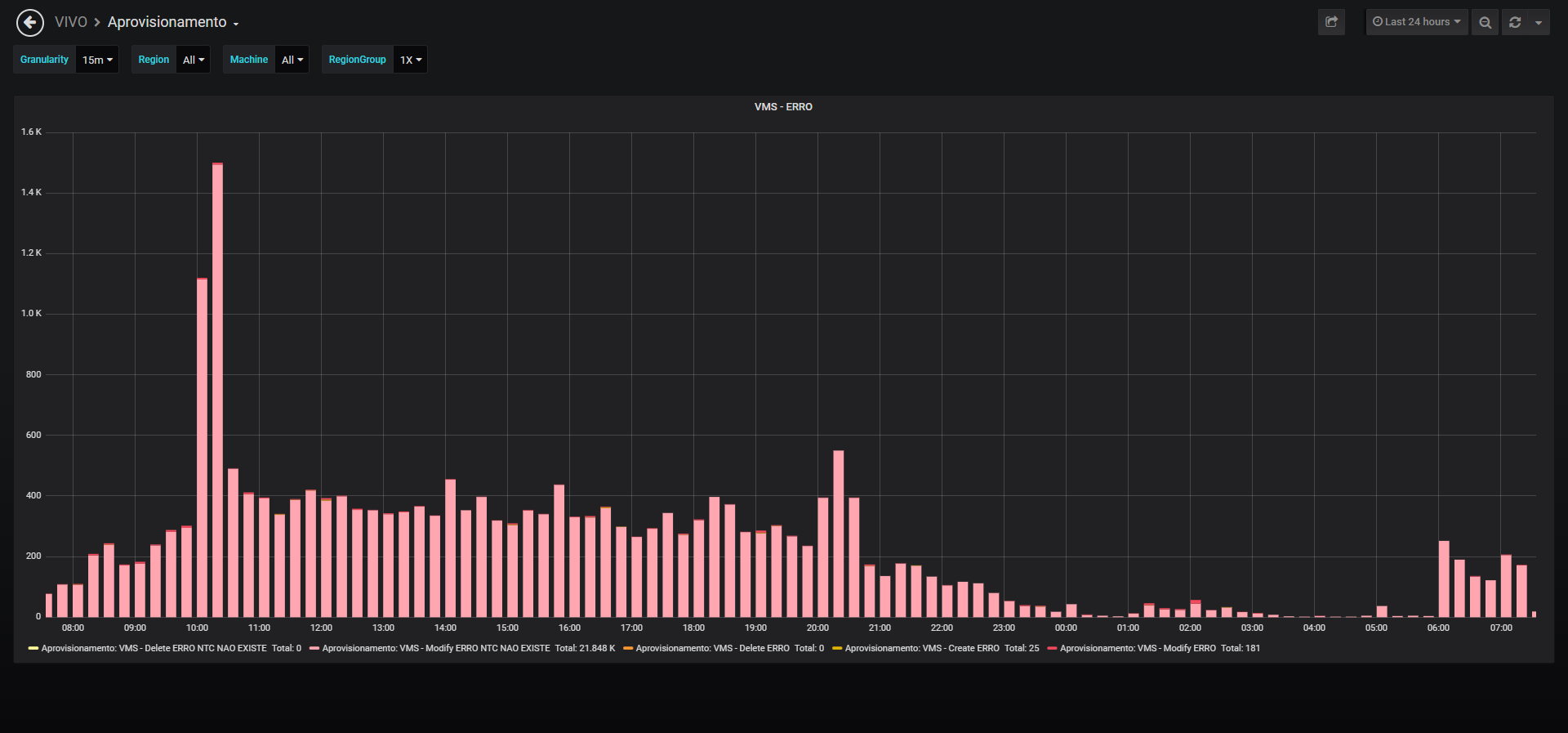This screenshot has width=1568, height=733.
Task: Open the Last 24 hours time picker
Action: coord(1417,22)
